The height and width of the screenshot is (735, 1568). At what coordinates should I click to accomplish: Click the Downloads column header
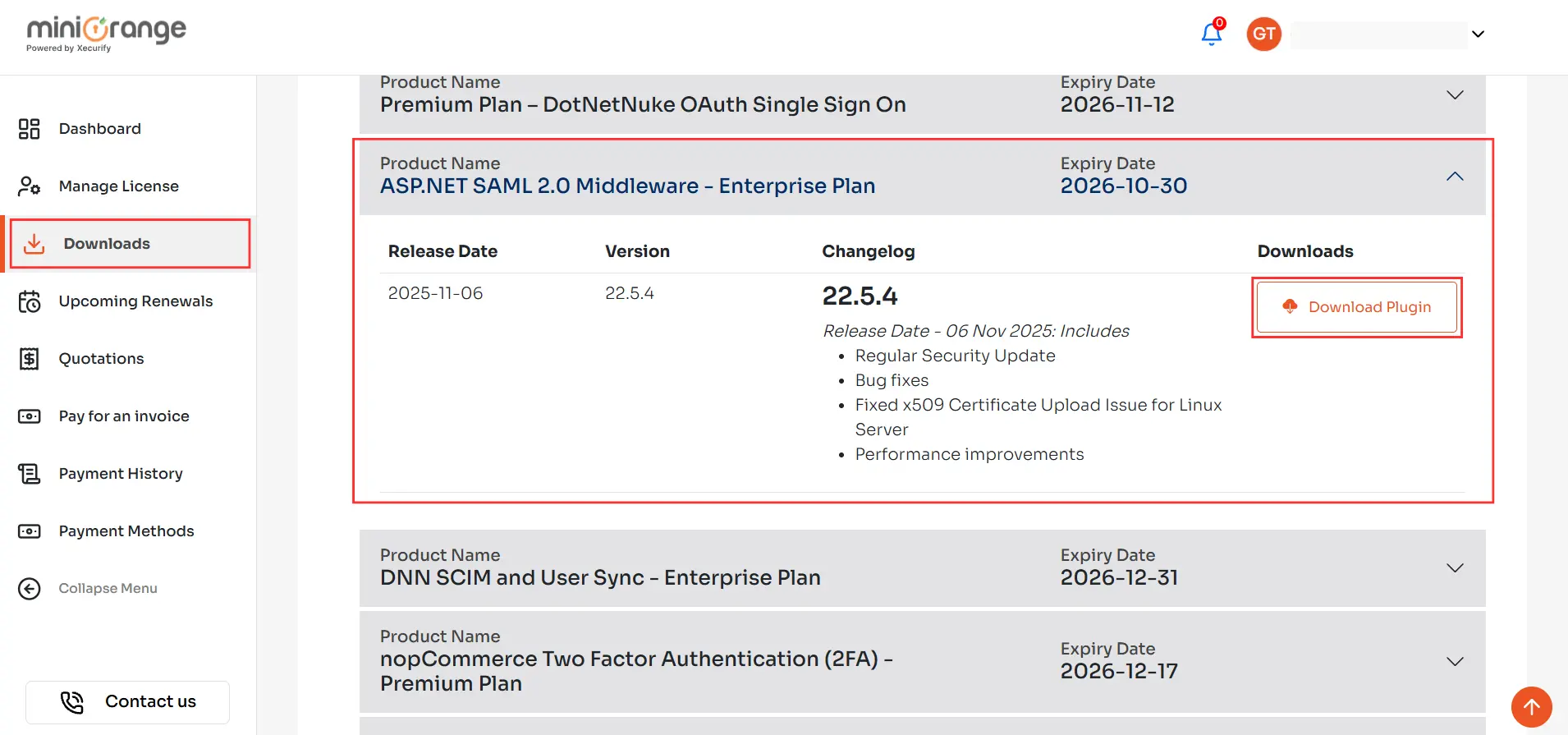click(1305, 251)
